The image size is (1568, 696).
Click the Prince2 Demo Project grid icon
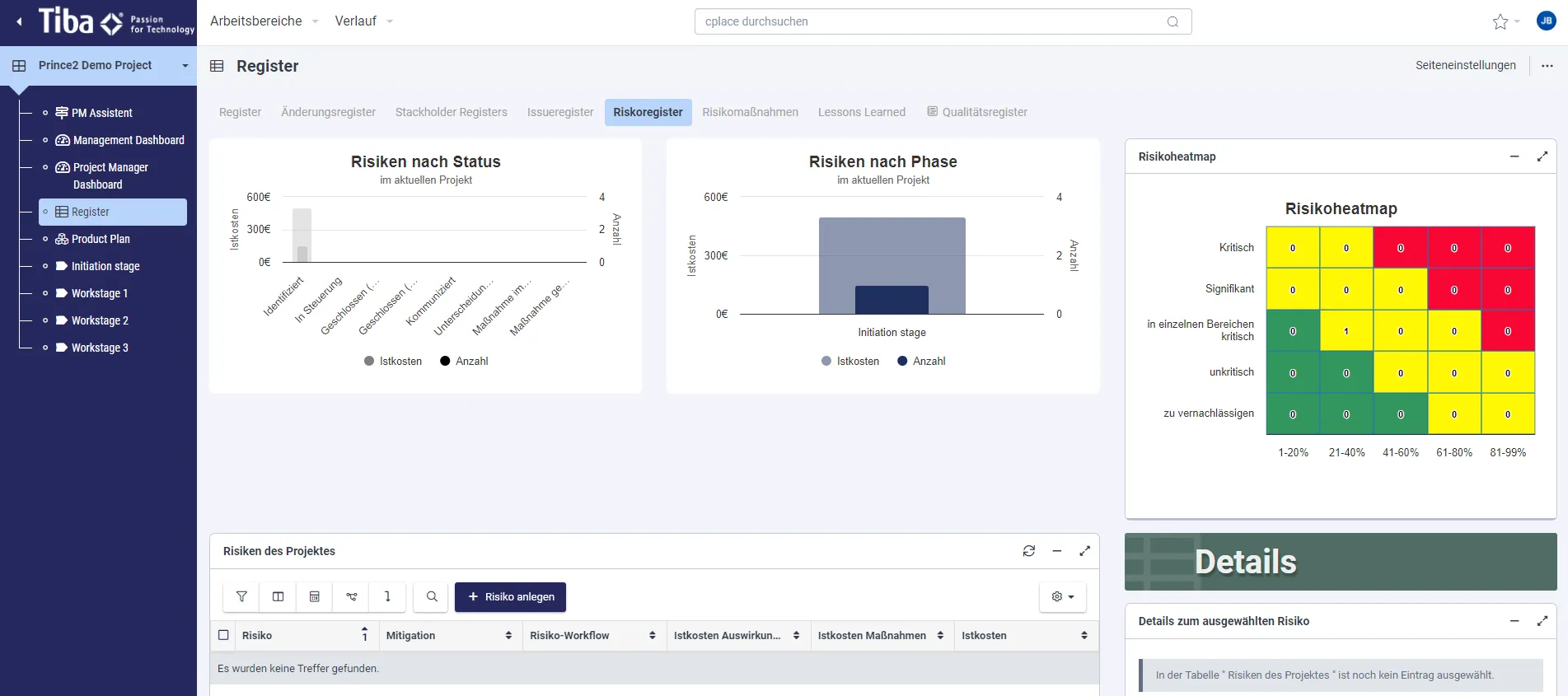19,65
